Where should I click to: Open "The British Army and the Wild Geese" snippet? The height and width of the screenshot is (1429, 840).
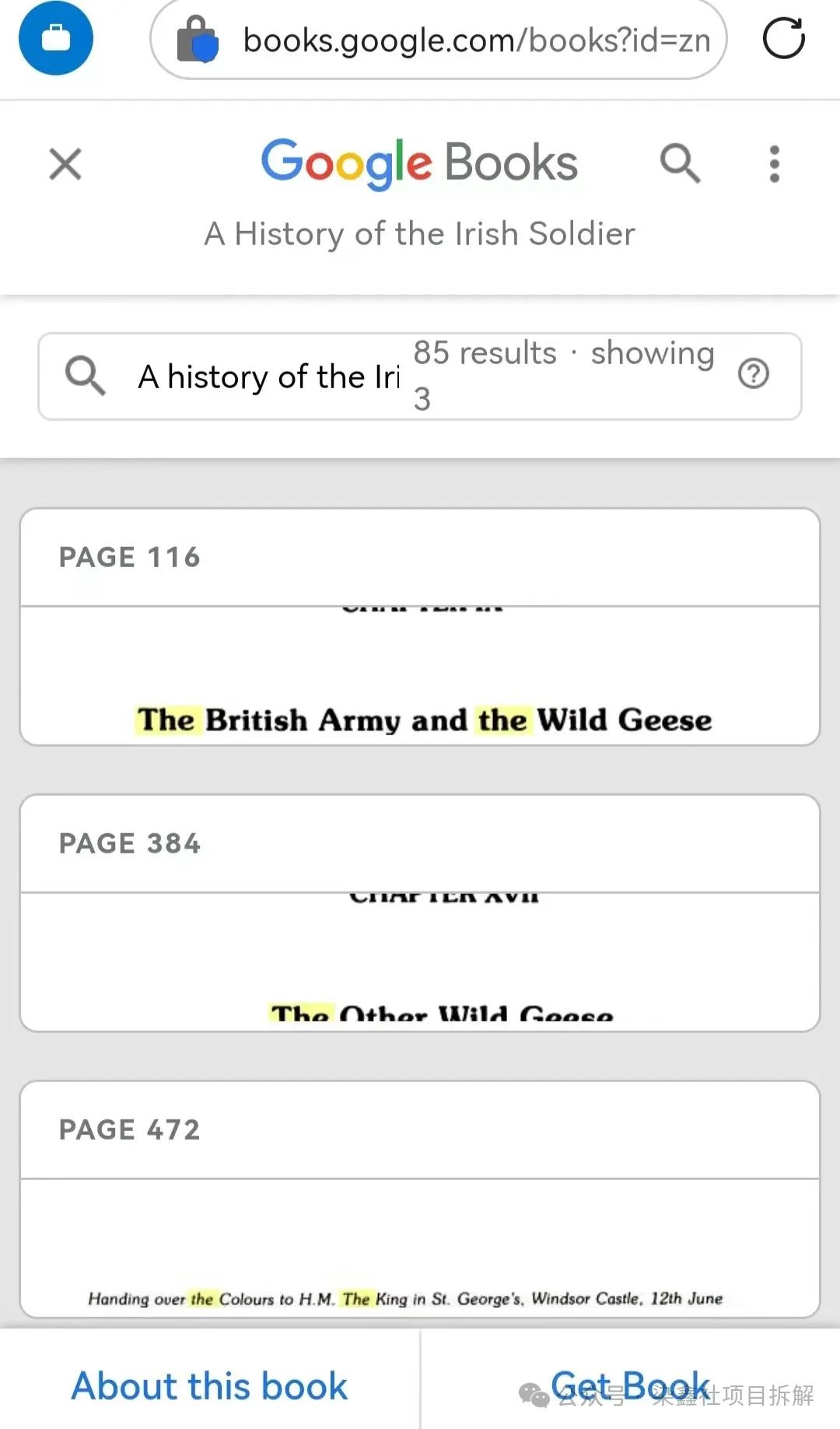(x=424, y=720)
